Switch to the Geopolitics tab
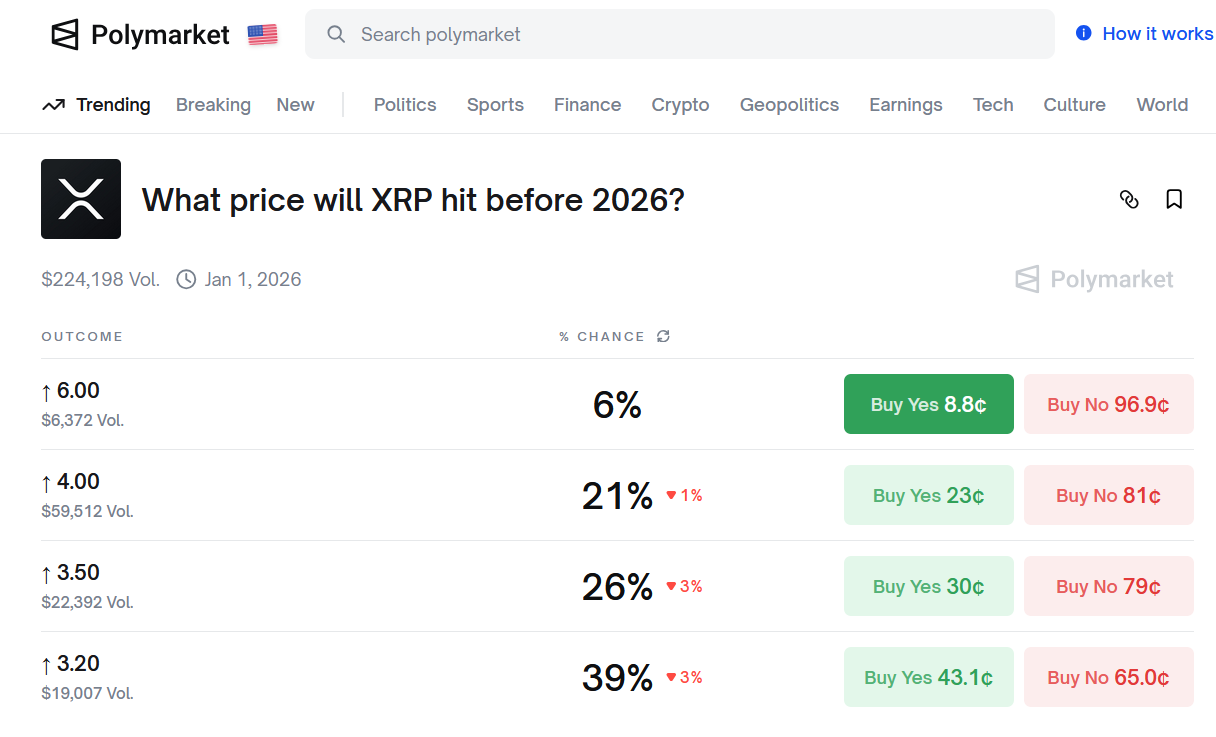Image resolution: width=1216 pixels, height=737 pixels. (789, 104)
